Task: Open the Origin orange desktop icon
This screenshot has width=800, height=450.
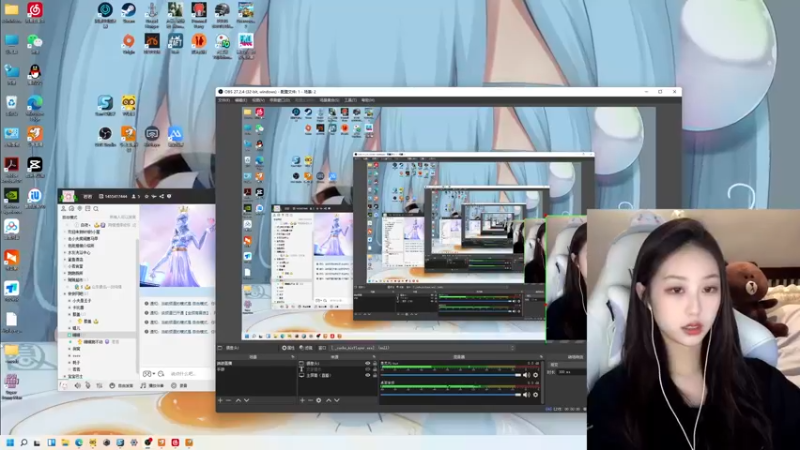Action: tap(129, 41)
